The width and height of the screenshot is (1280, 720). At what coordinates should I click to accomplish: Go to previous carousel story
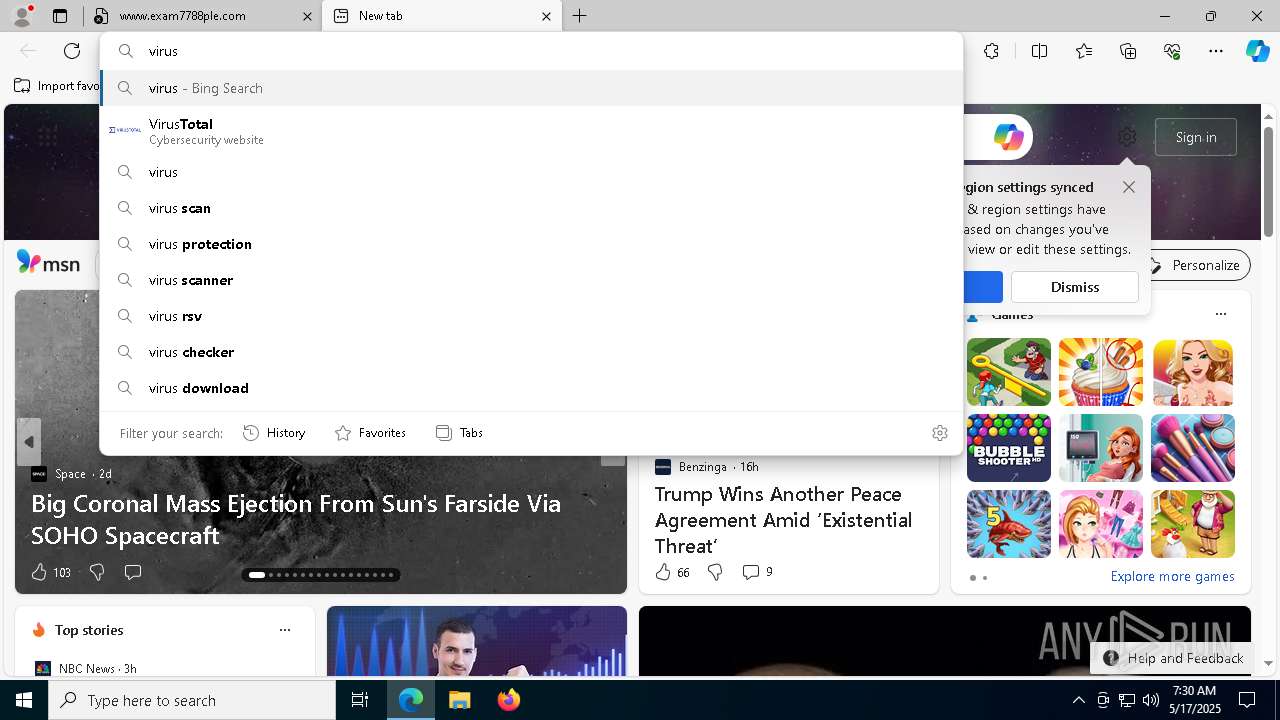pyautogui.click(x=29, y=441)
